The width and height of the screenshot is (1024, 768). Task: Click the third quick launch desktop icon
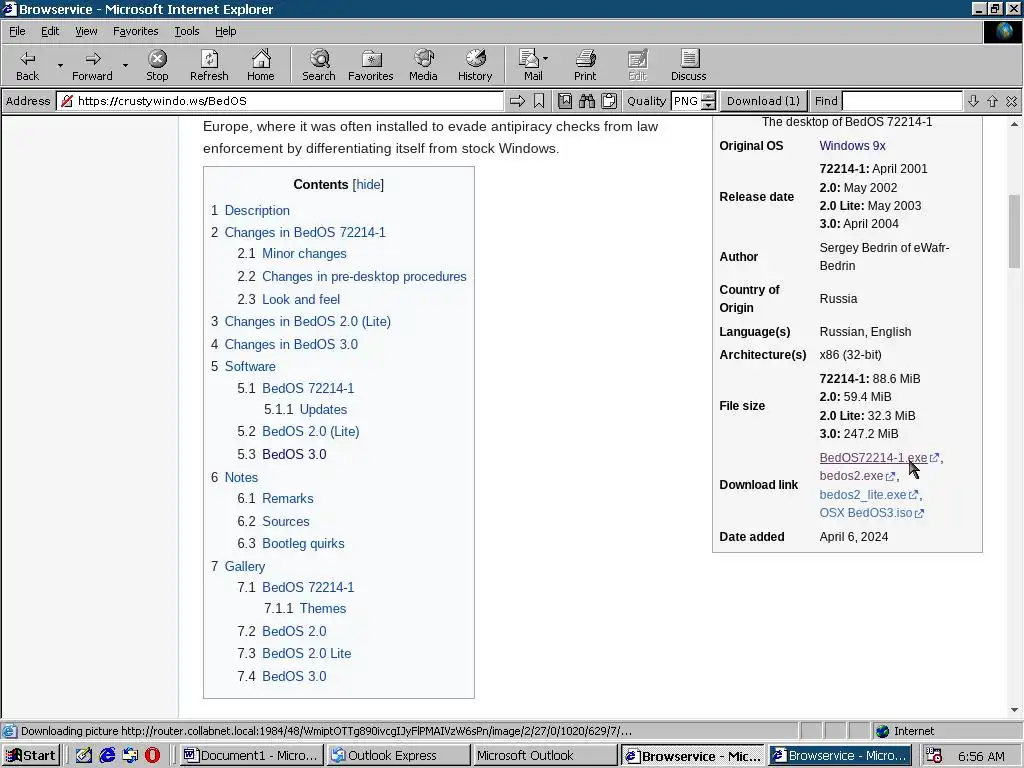click(130, 756)
